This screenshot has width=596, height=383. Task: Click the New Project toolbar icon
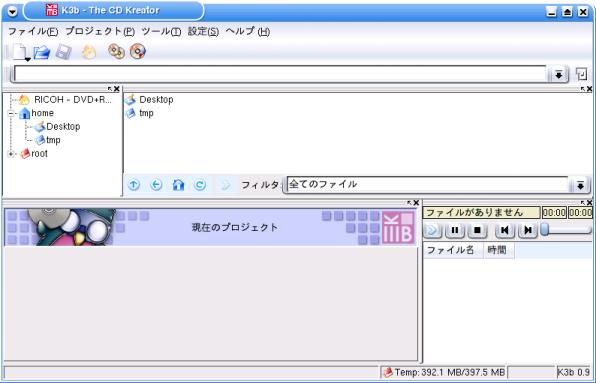20,52
